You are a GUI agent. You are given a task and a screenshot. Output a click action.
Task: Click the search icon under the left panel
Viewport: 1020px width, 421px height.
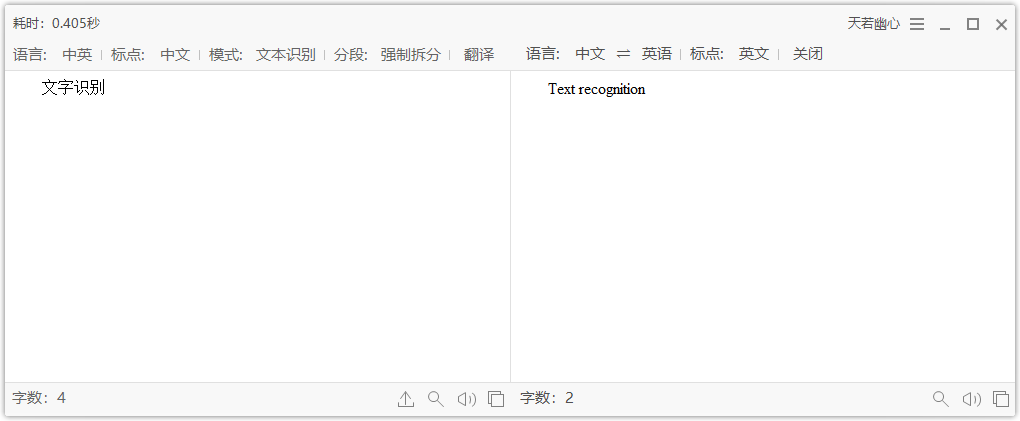click(435, 399)
